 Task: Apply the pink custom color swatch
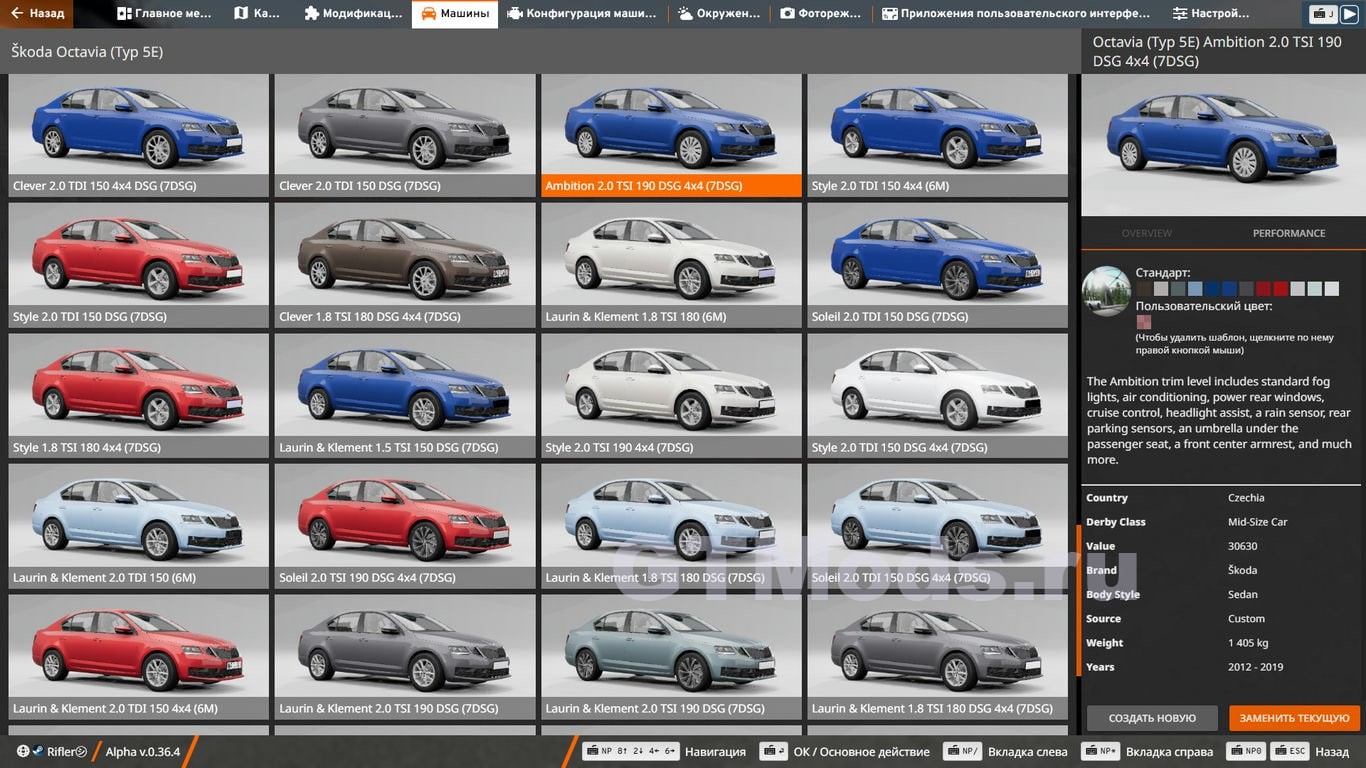[x=1143, y=322]
